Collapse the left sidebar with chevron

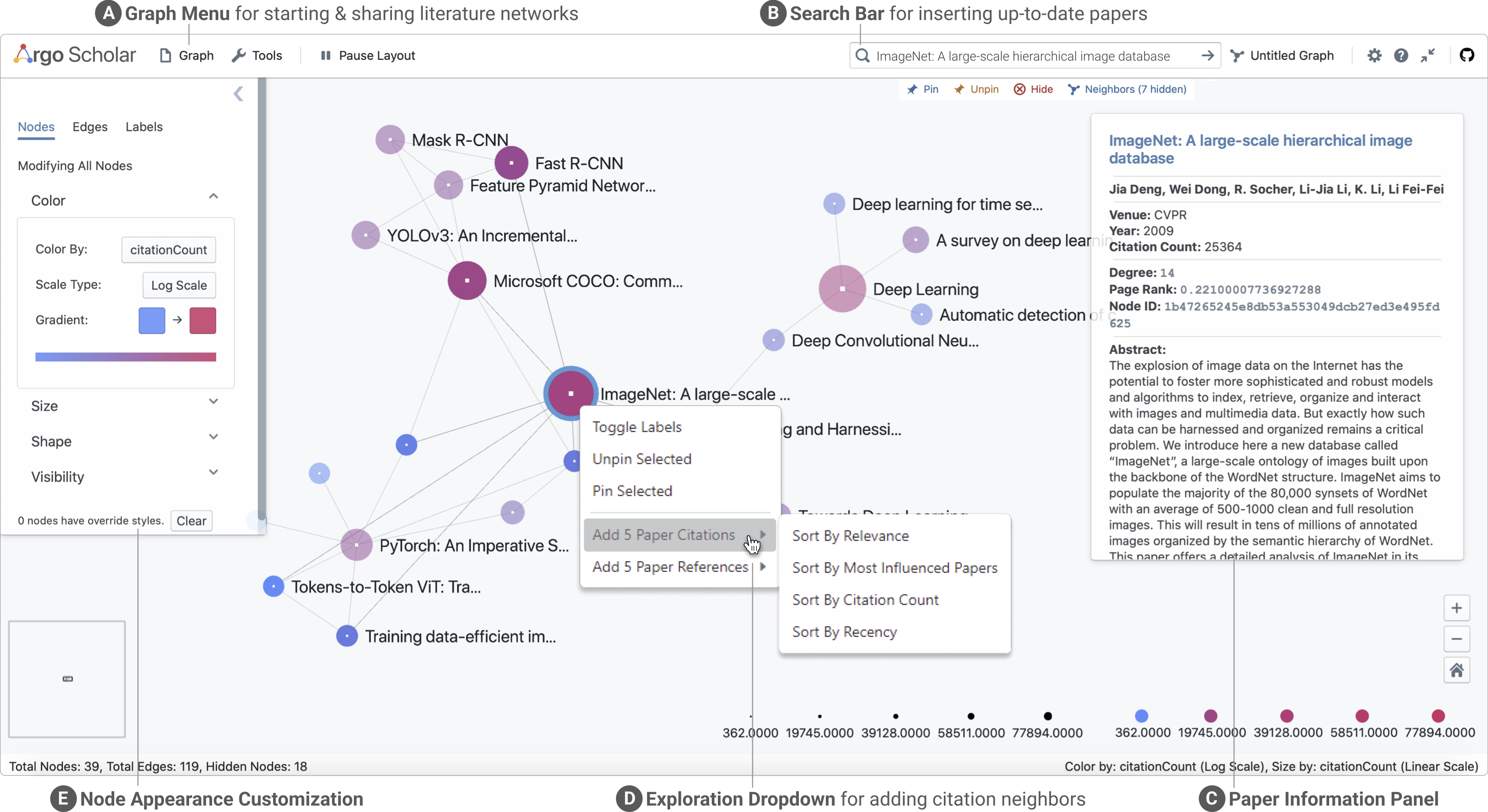pyautogui.click(x=239, y=94)
